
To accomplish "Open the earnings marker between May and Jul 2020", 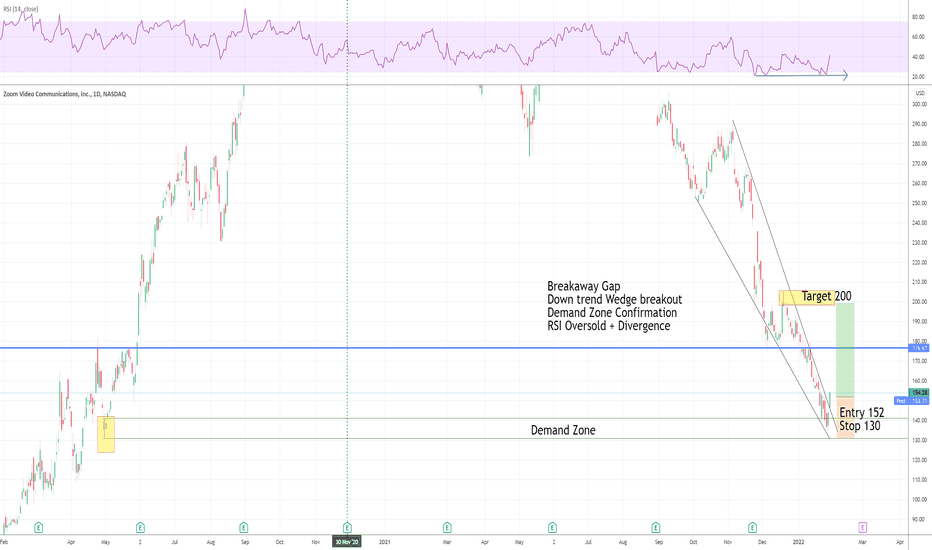I will point(140,527).
